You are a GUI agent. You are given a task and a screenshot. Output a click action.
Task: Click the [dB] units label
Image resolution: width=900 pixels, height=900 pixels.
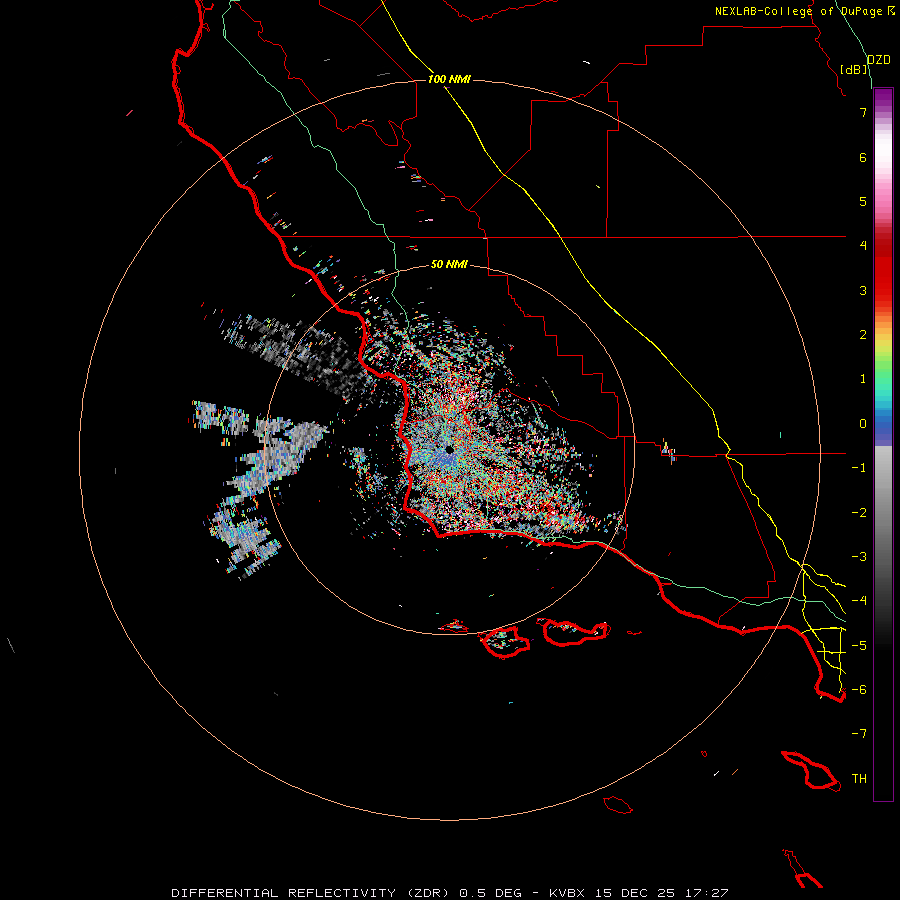[x=854, y=69]
